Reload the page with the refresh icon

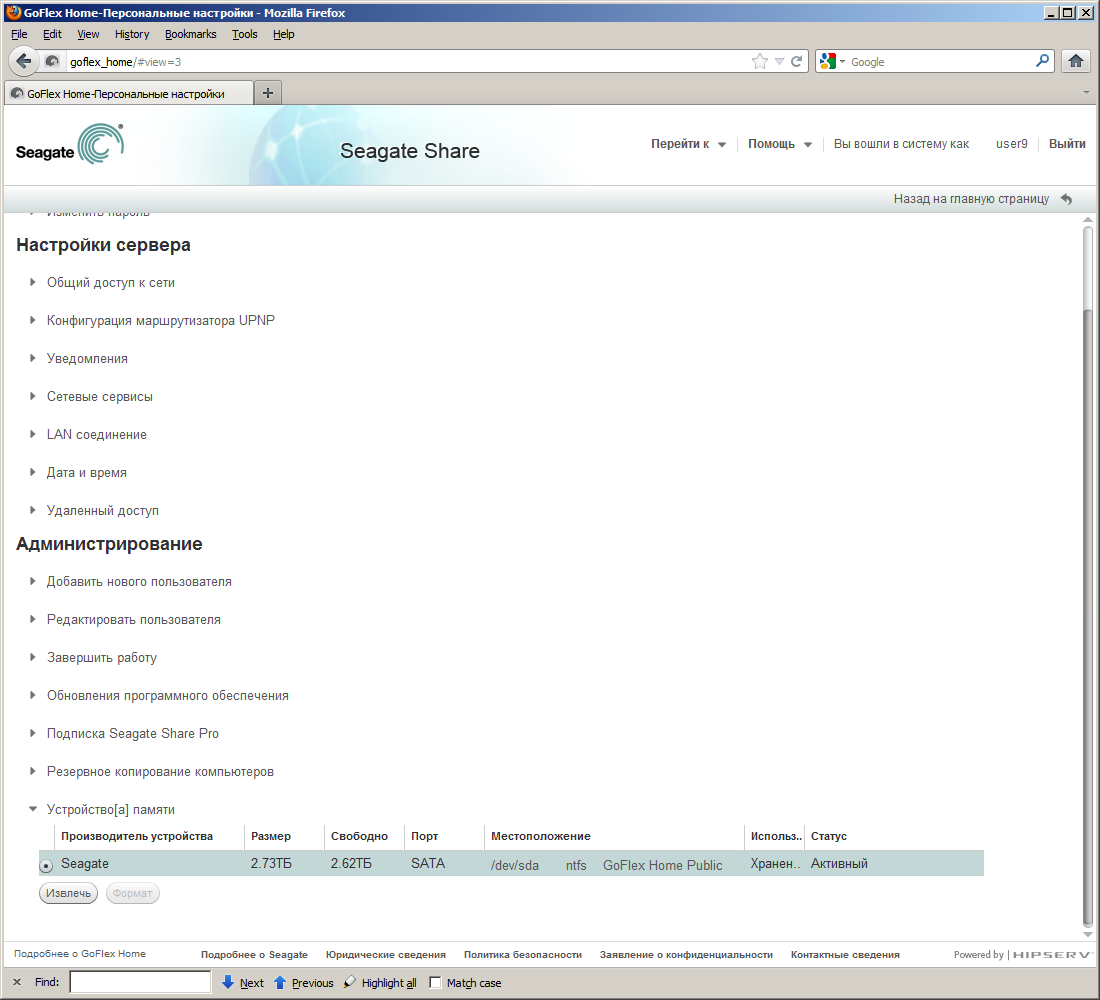(x=796, y=62)
